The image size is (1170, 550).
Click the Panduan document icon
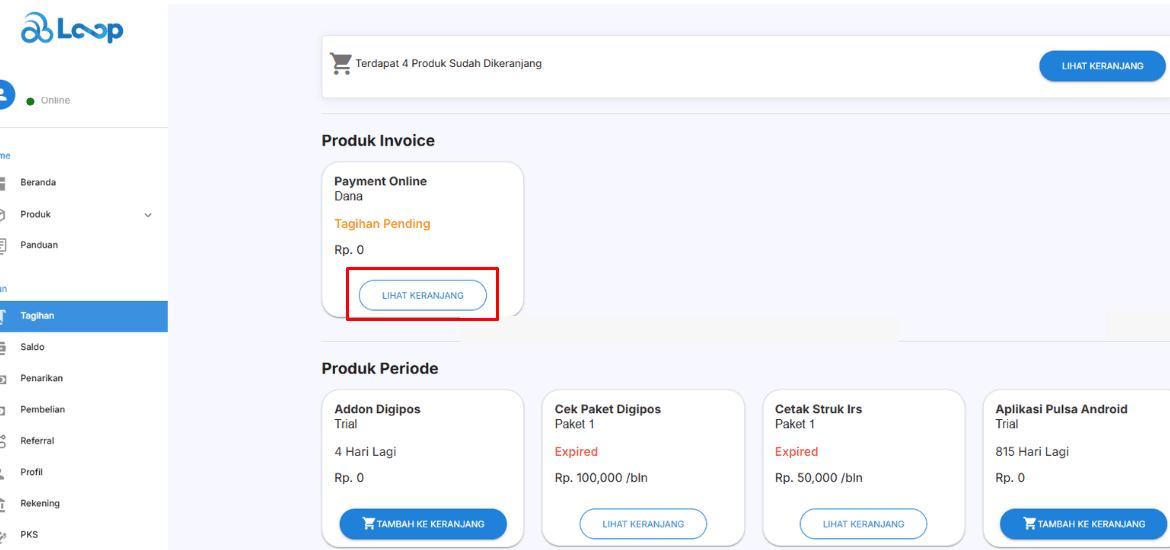click(x=3, y=245)
